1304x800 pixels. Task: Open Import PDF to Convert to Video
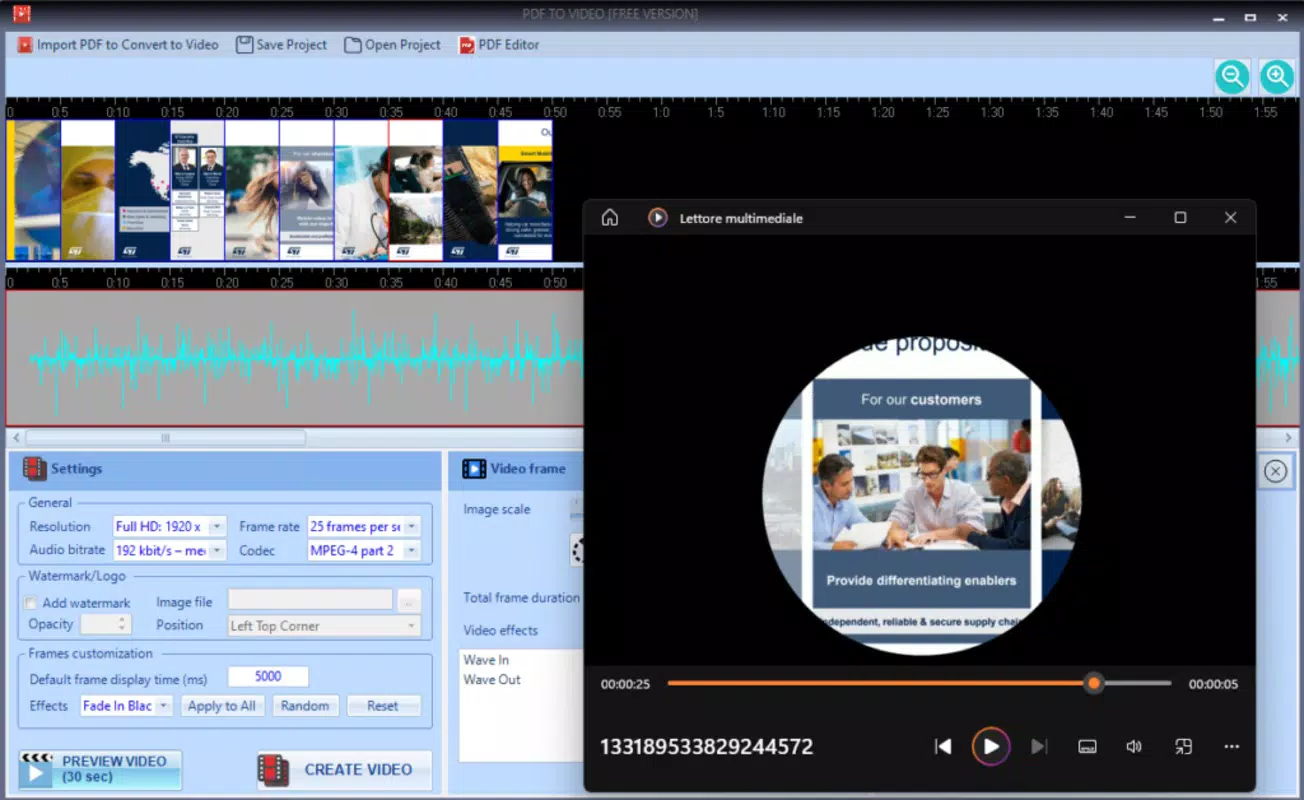click(117, 45)
